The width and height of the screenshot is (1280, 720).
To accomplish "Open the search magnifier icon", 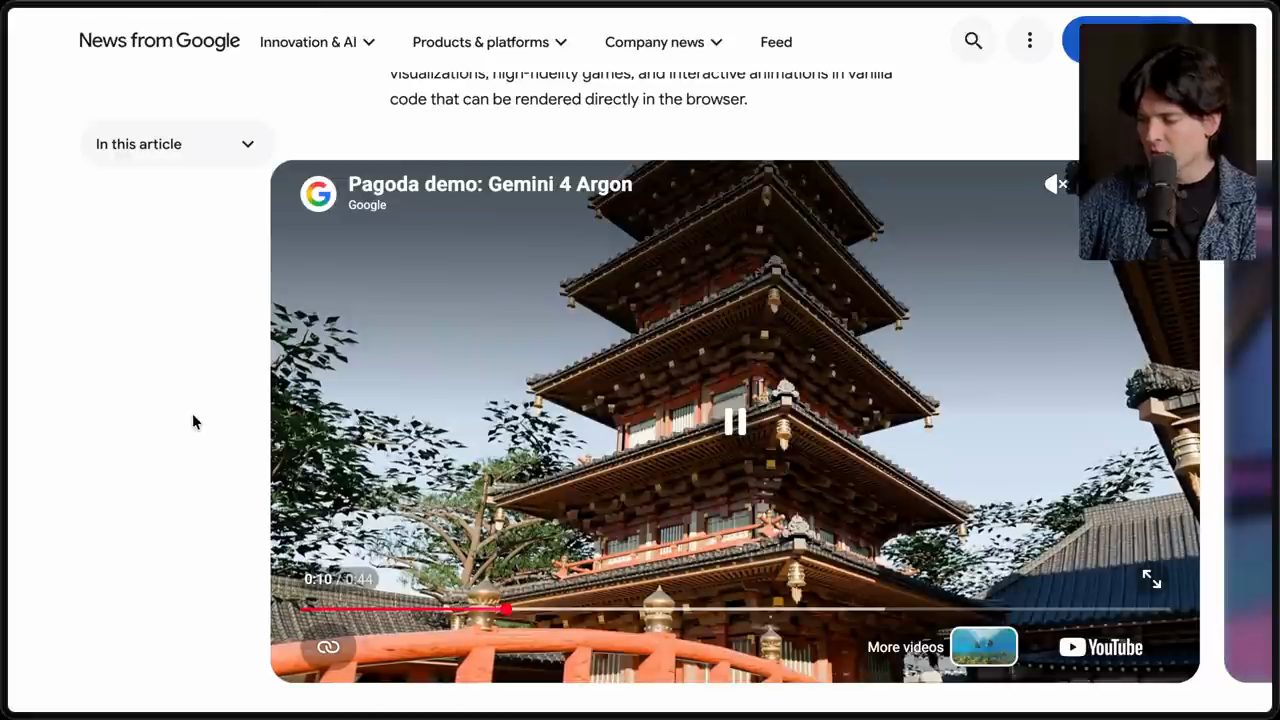I will [973, 41].
